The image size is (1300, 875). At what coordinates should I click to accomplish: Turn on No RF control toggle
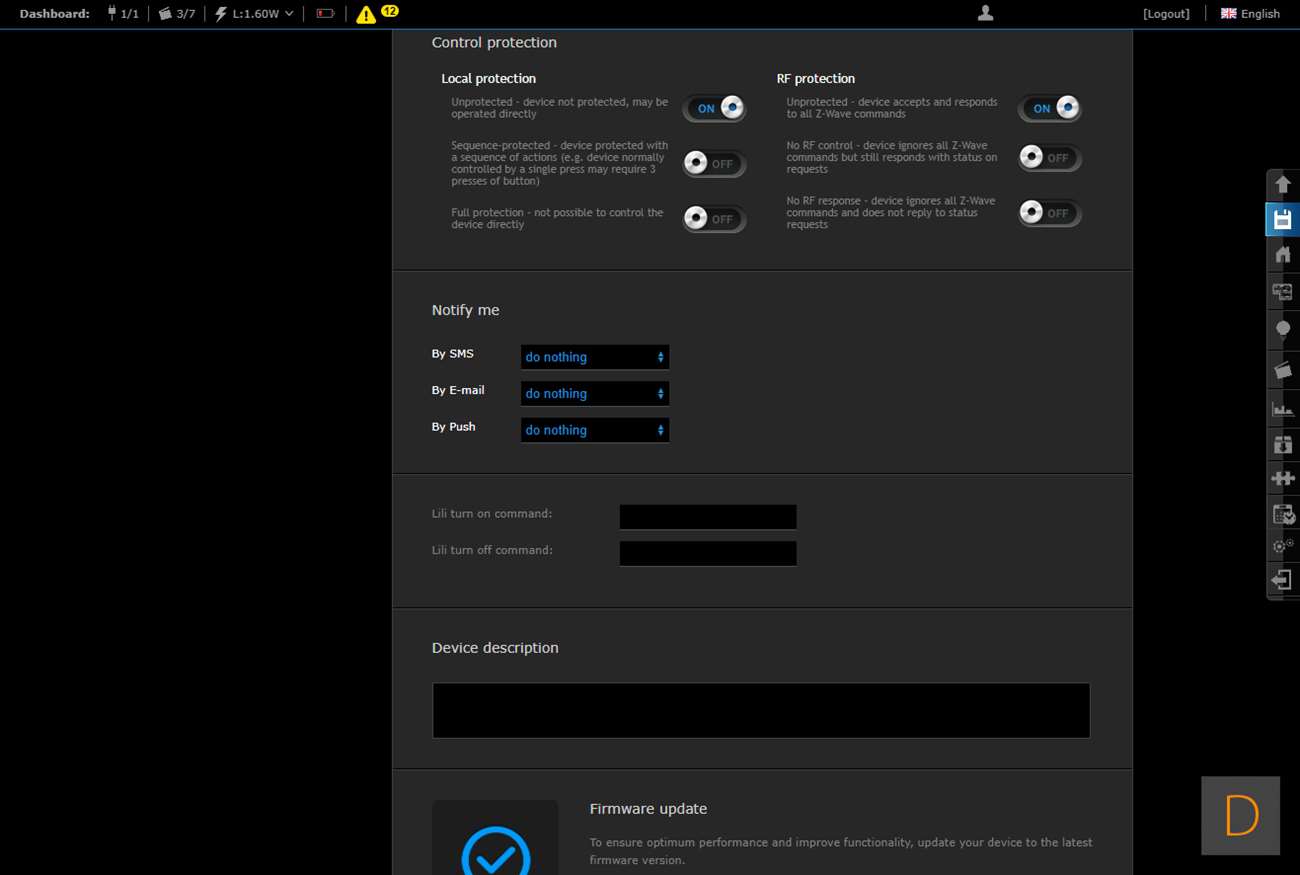click(x=1049, y=158)
